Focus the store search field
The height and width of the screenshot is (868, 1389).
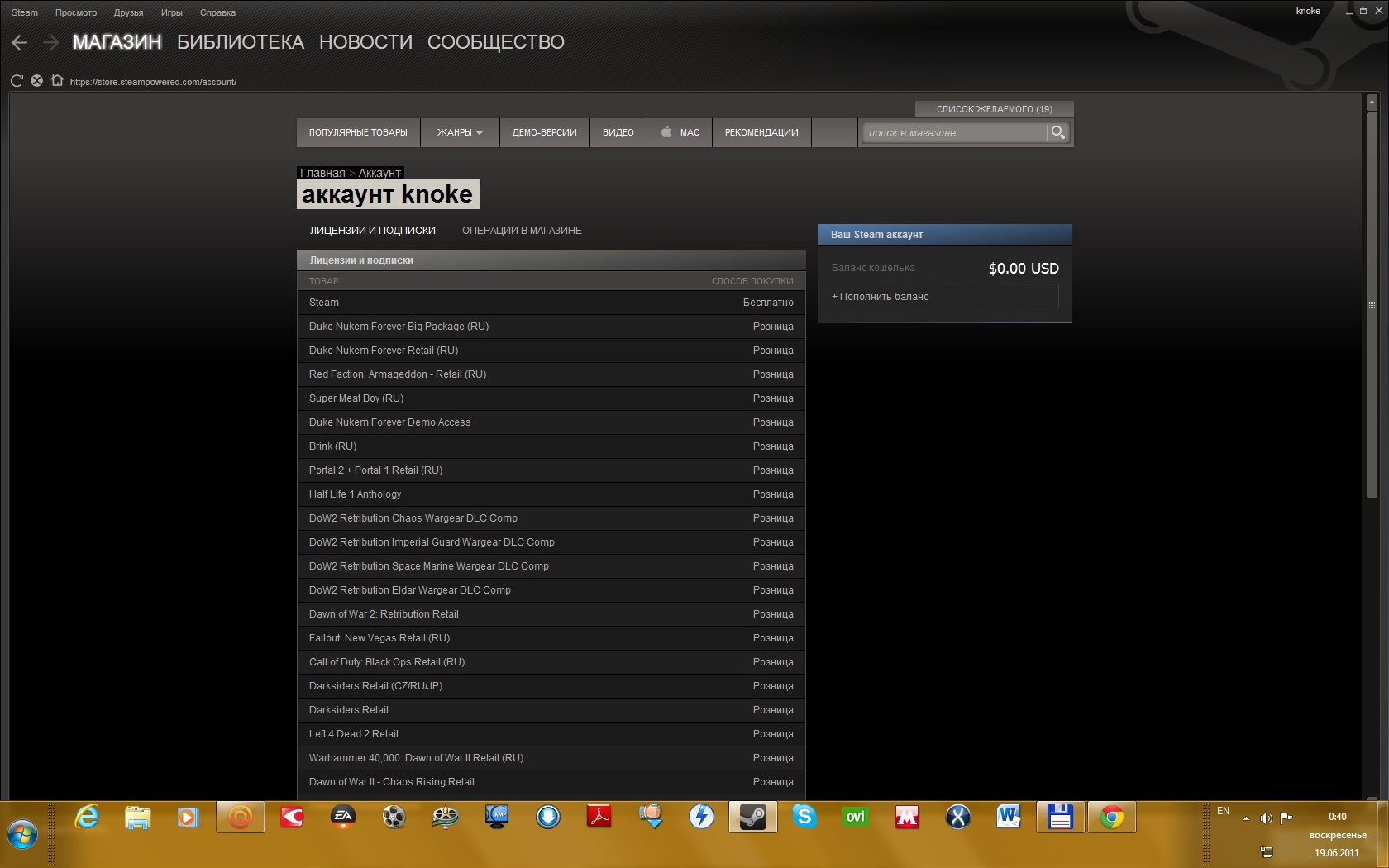955,132
